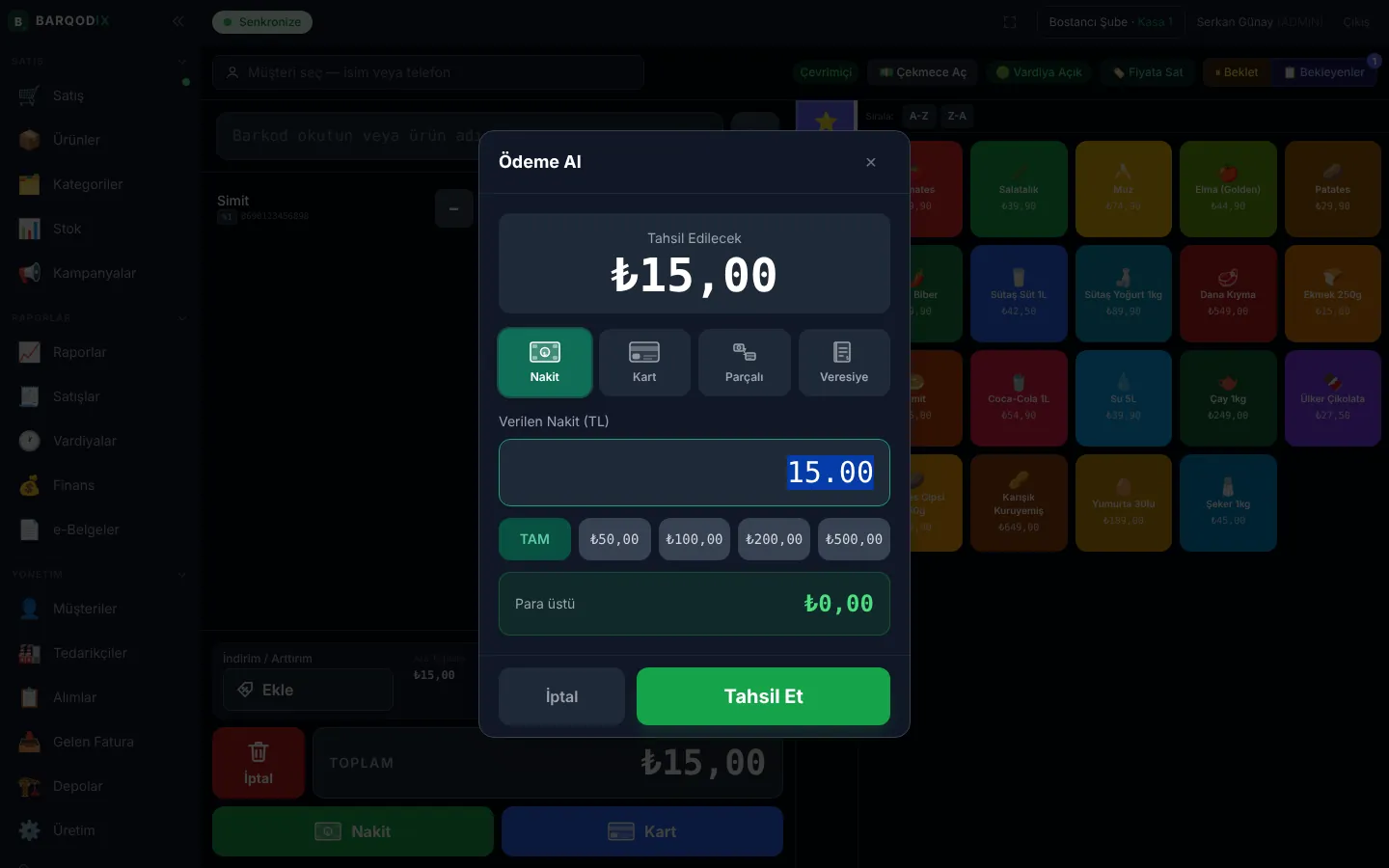Choose Veresiye credit payment option
Screen dimensions: 1389x868
click(844, 363)
